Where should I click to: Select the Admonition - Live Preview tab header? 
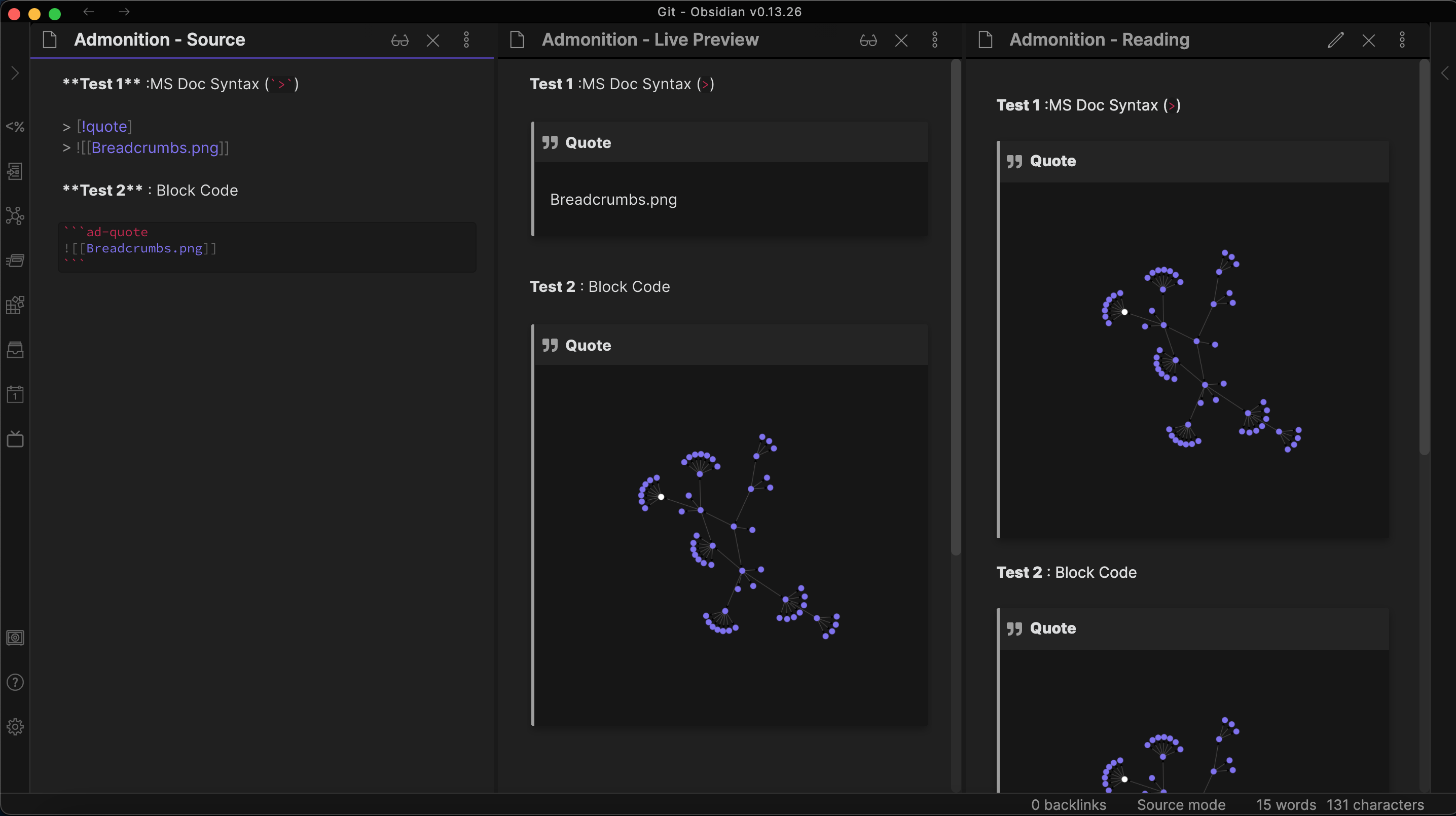click(x=650, y=40)
